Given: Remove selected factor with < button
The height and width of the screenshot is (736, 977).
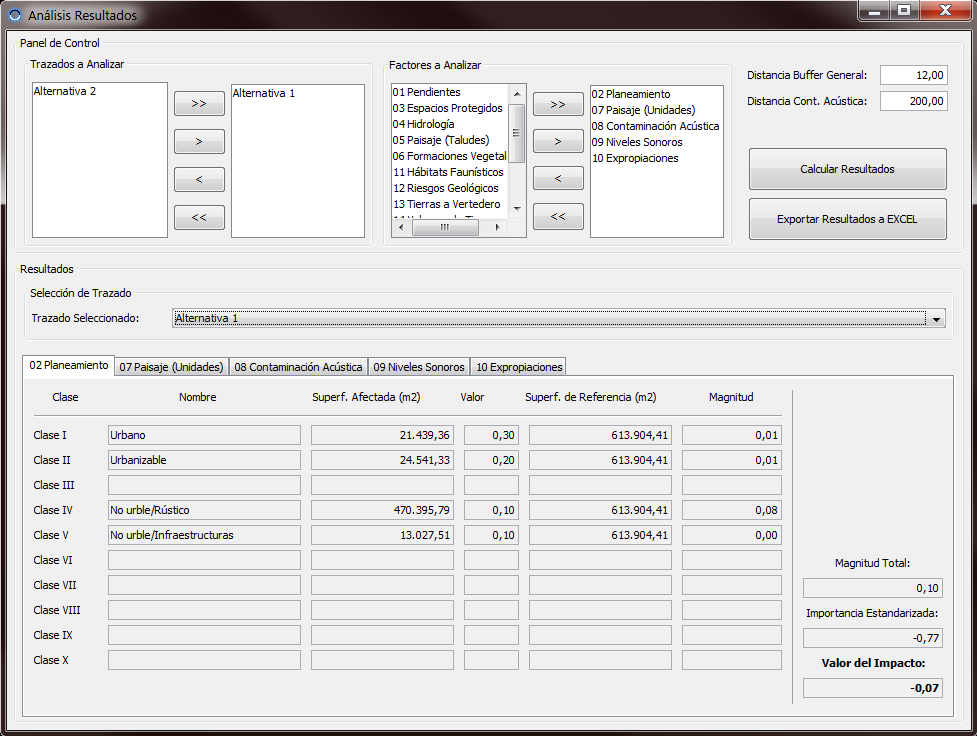Looking at the screenshot, I should 558,178.
